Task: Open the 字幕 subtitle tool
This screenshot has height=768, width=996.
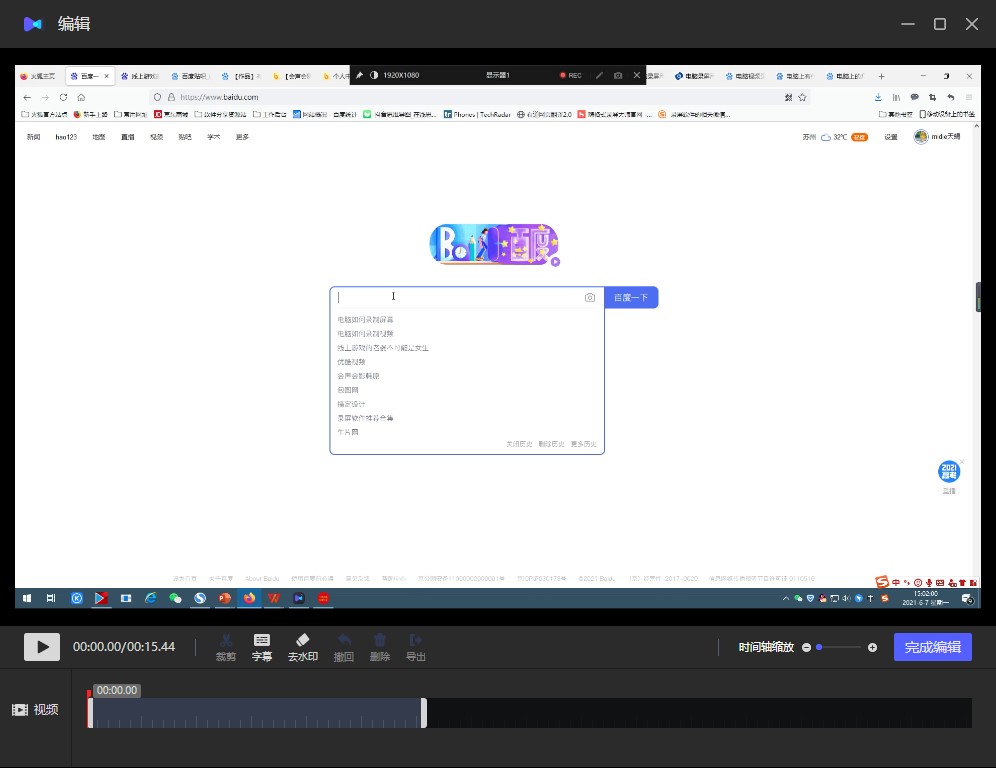Action: tap(262, 647)
